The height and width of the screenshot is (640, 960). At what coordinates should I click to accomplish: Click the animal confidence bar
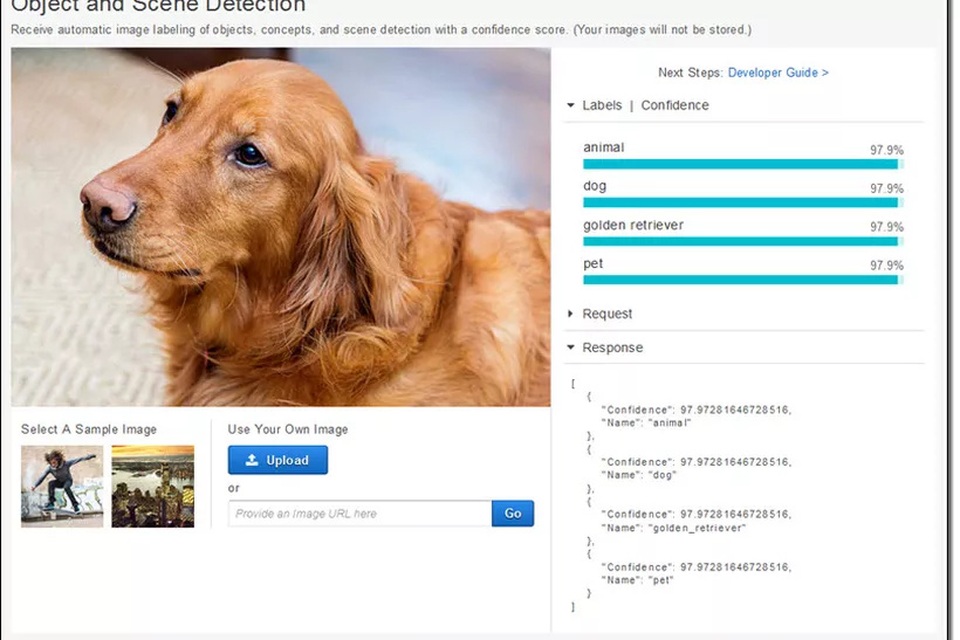tap(740, 162)
